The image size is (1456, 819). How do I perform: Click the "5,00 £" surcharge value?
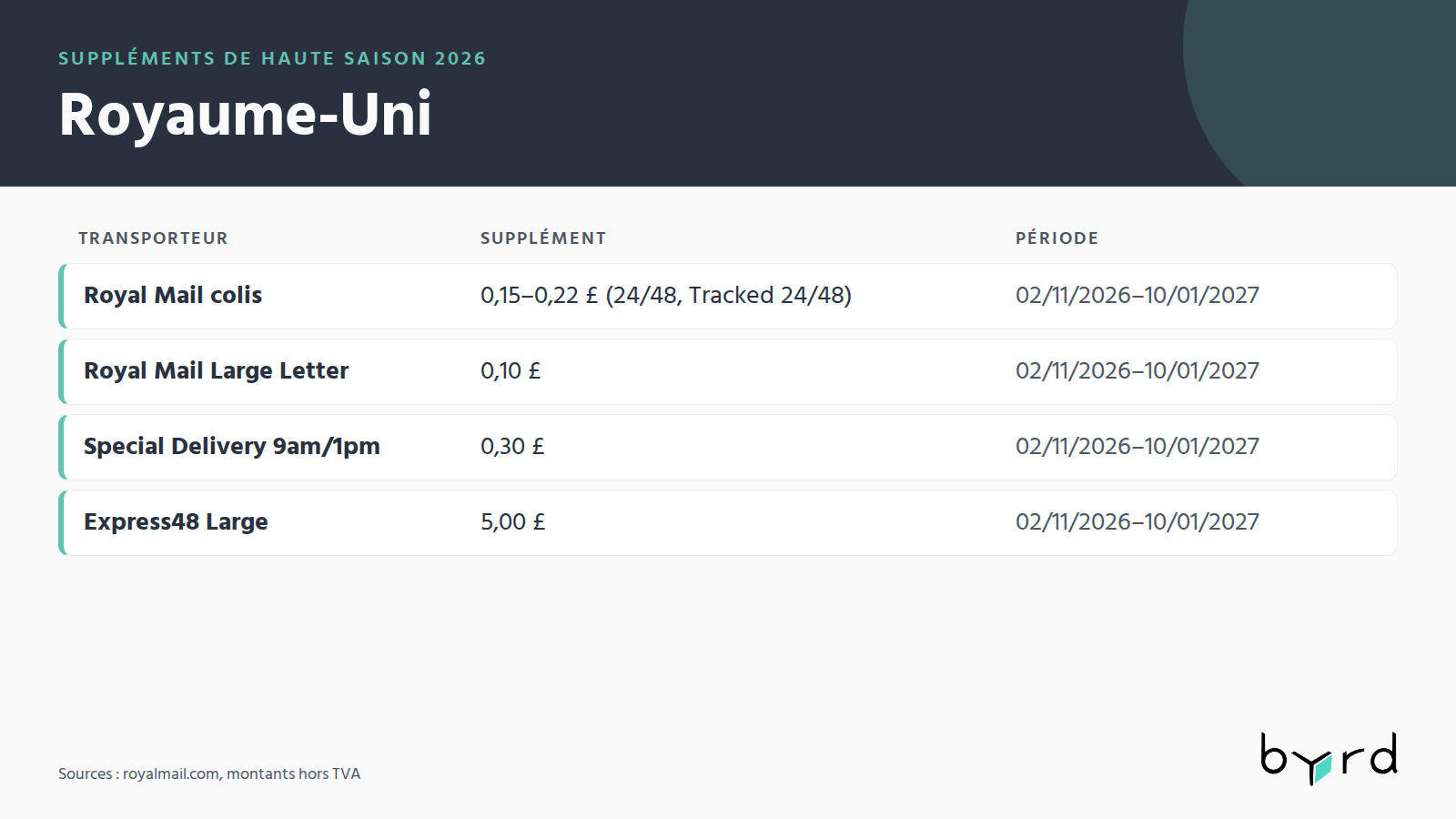(x=513, y=522)
